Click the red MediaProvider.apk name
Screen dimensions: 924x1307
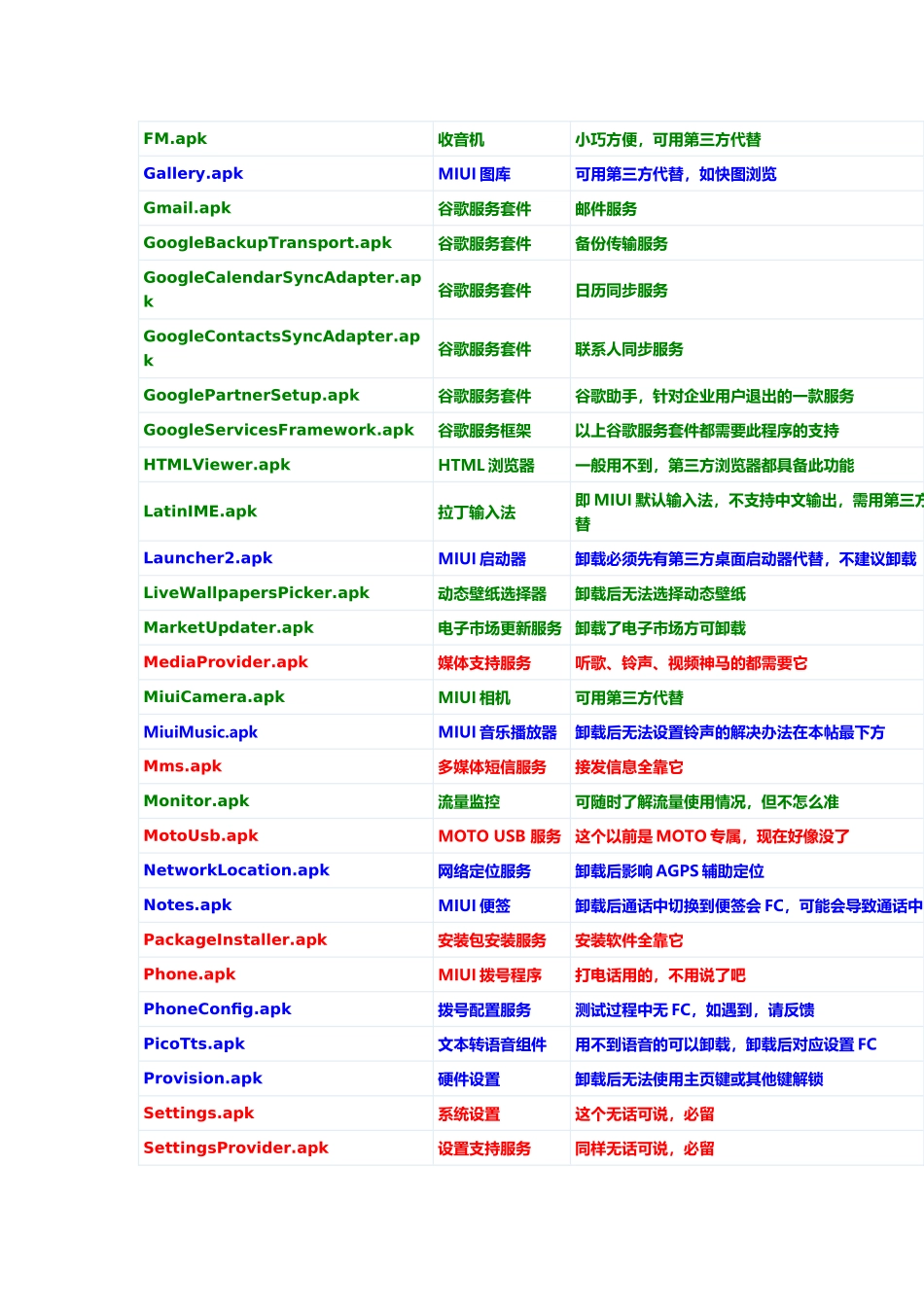tap(226, 662)
